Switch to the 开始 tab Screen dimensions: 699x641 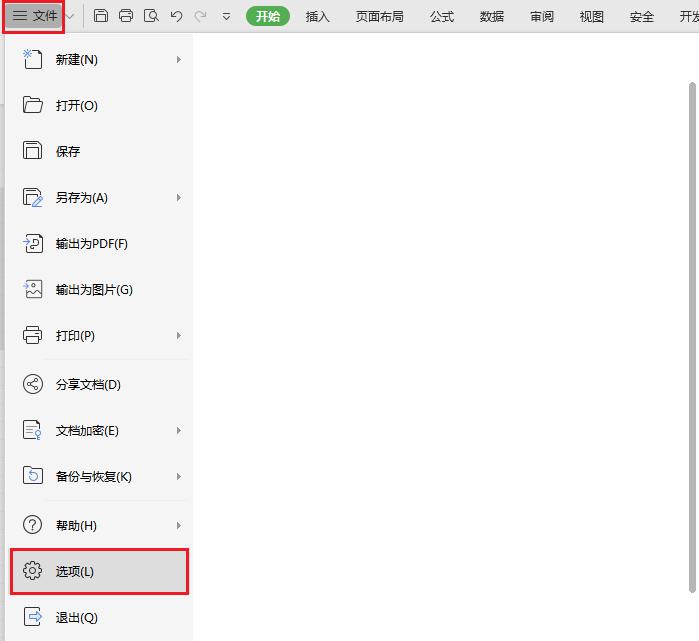click(x=268, y=16)
